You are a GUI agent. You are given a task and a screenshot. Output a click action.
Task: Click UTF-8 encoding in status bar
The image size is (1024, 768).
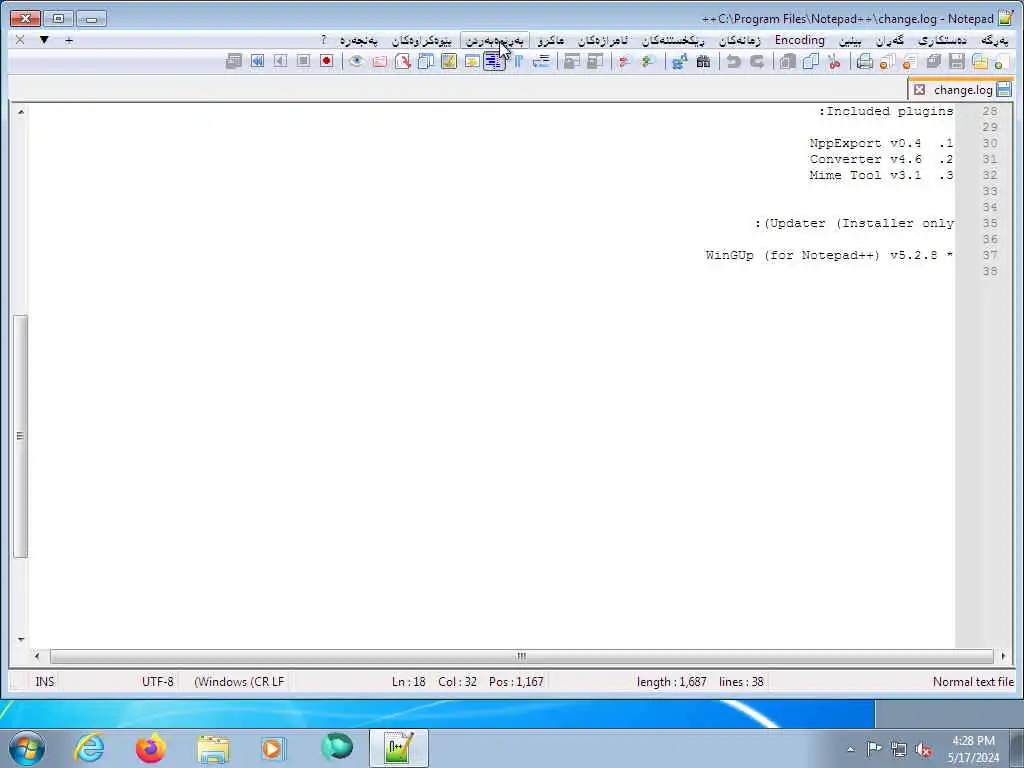click(157, 682)
